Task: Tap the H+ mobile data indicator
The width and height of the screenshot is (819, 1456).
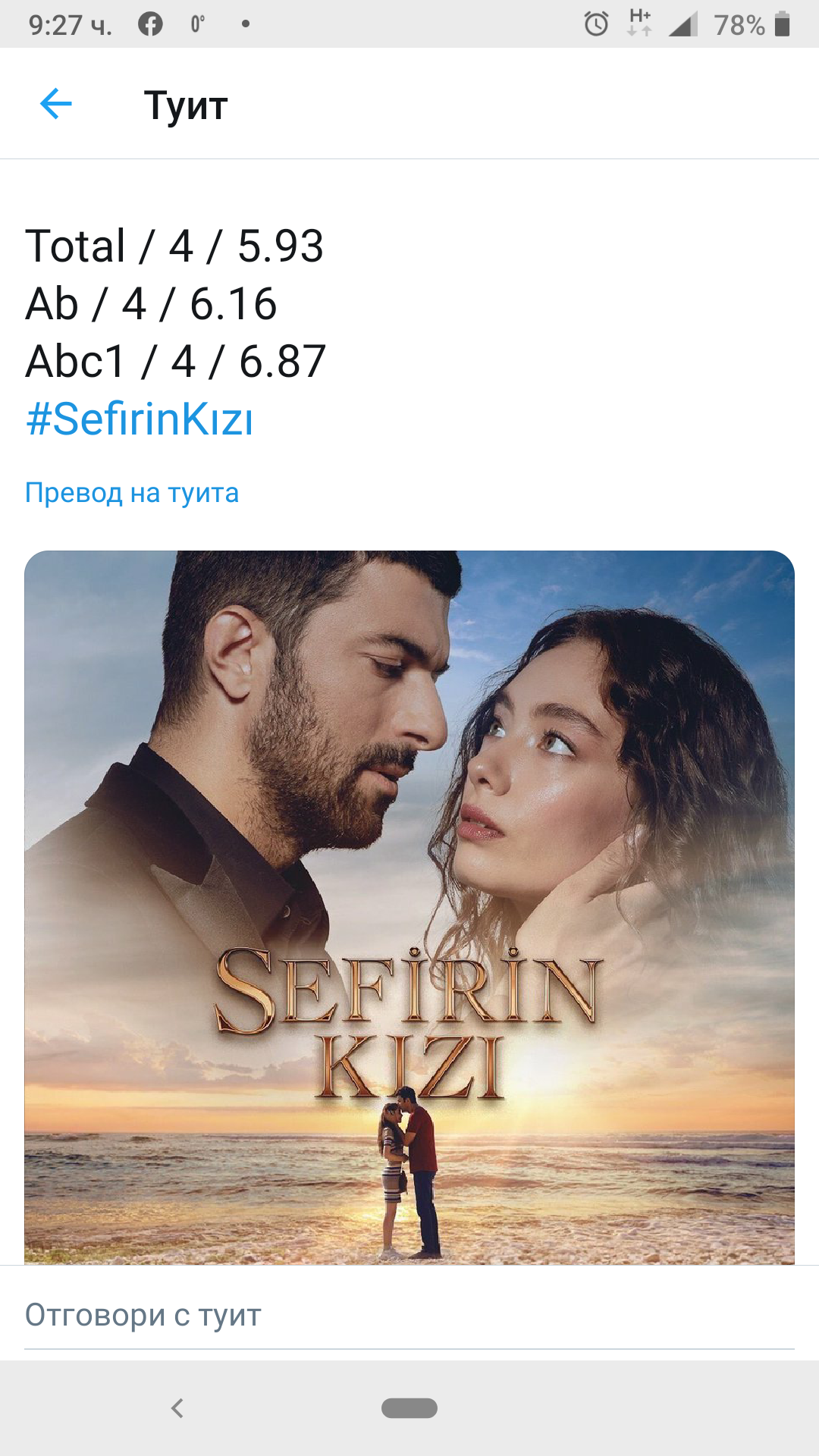Action: click(x=640, y=23)
